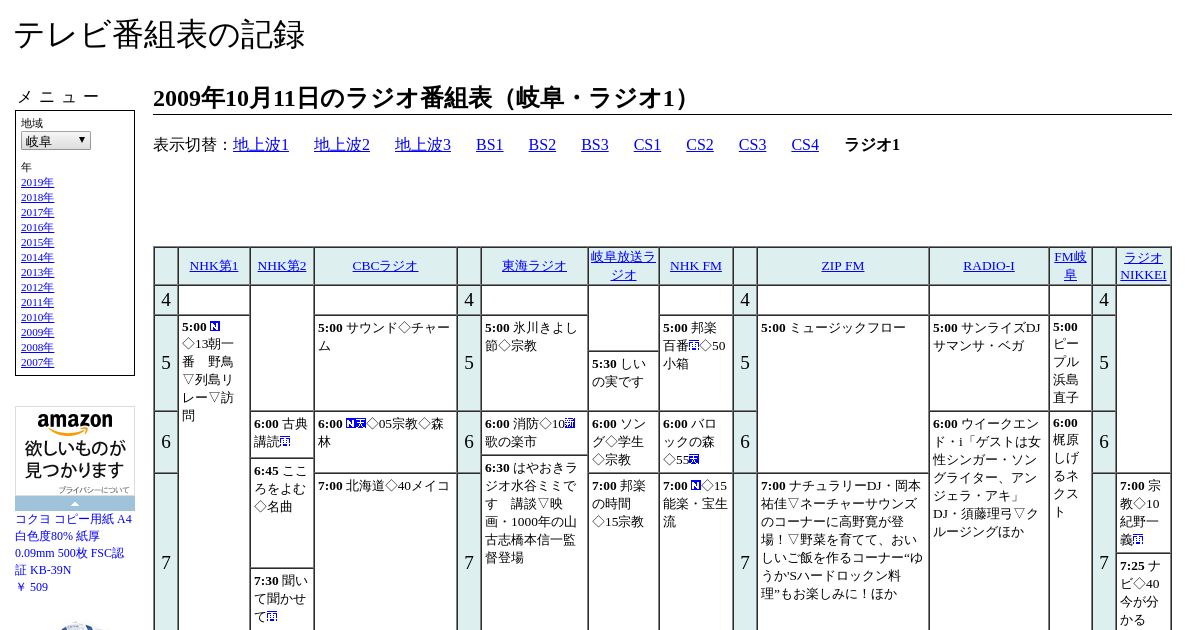
Task: Open the 2012年 archive link
Action: (x=37, y=287)
